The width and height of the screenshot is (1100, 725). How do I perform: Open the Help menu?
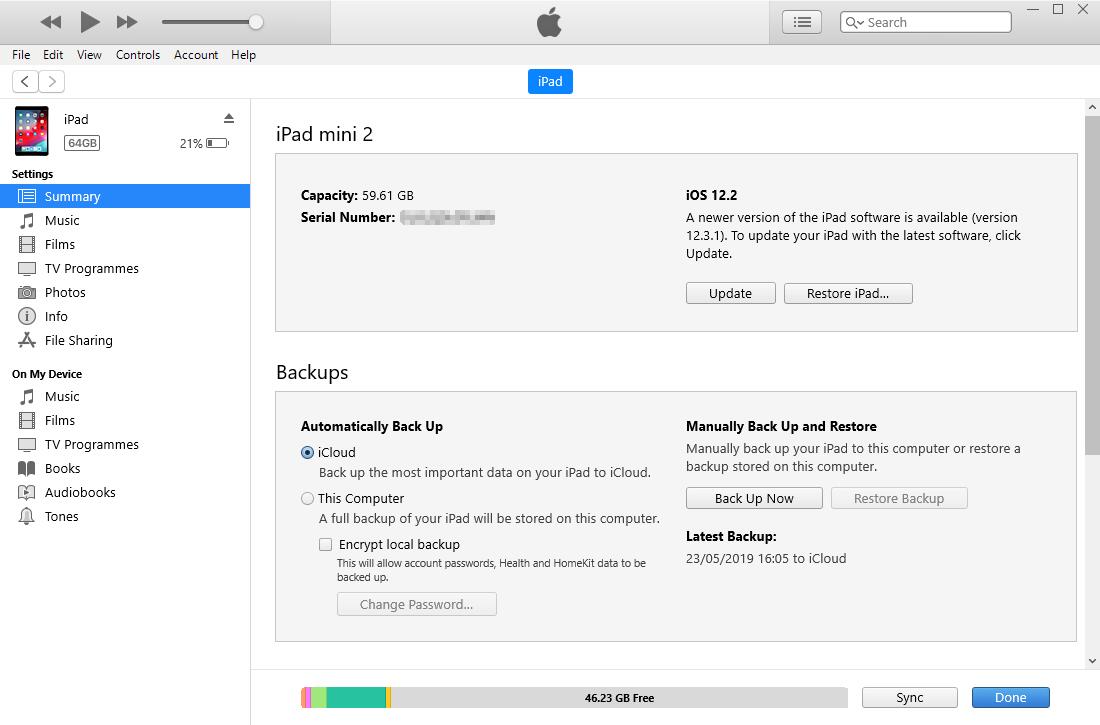point(243,55)
